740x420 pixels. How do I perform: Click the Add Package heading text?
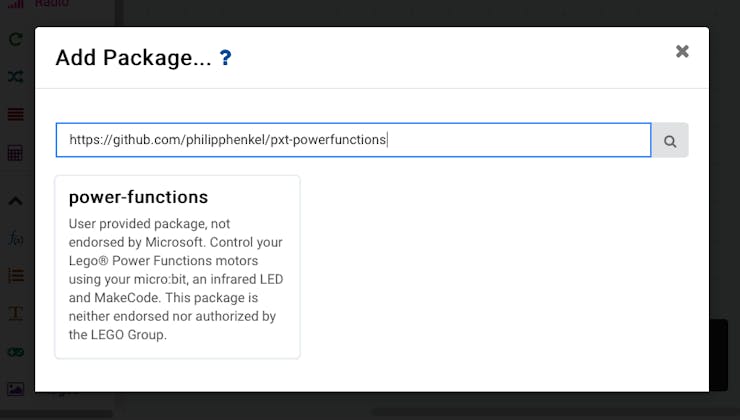click(x=134, y=58)
